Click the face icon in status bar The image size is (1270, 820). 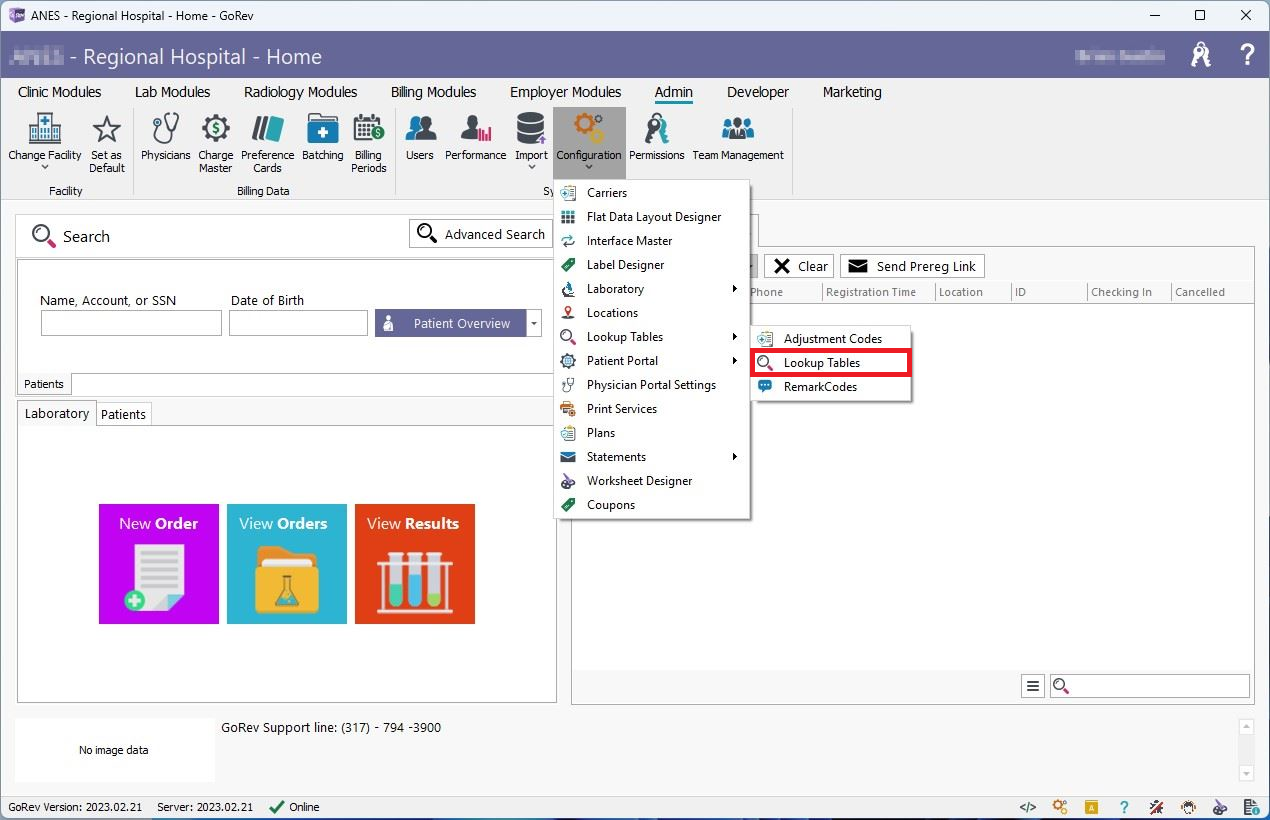click(x=1188, y=807)
